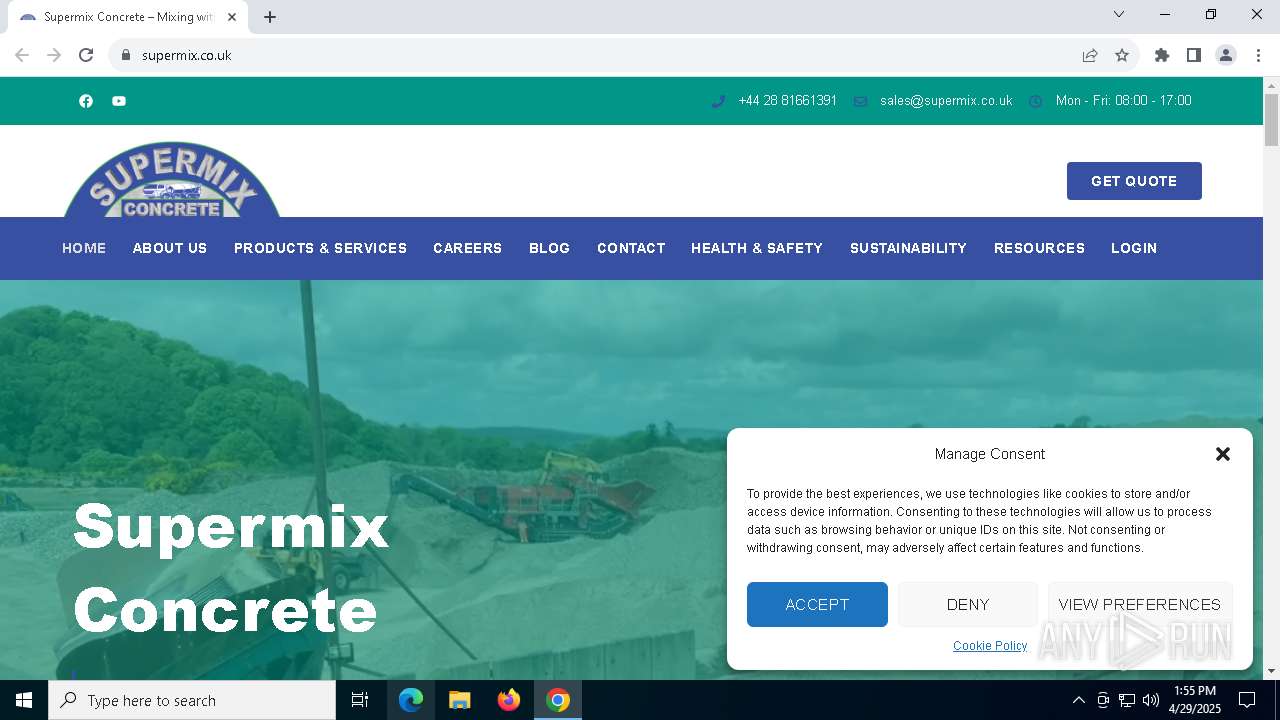The width and height of the screenshot is (1280, 720).
Task: Open the Windows Start menu
Action: [24, 700]
